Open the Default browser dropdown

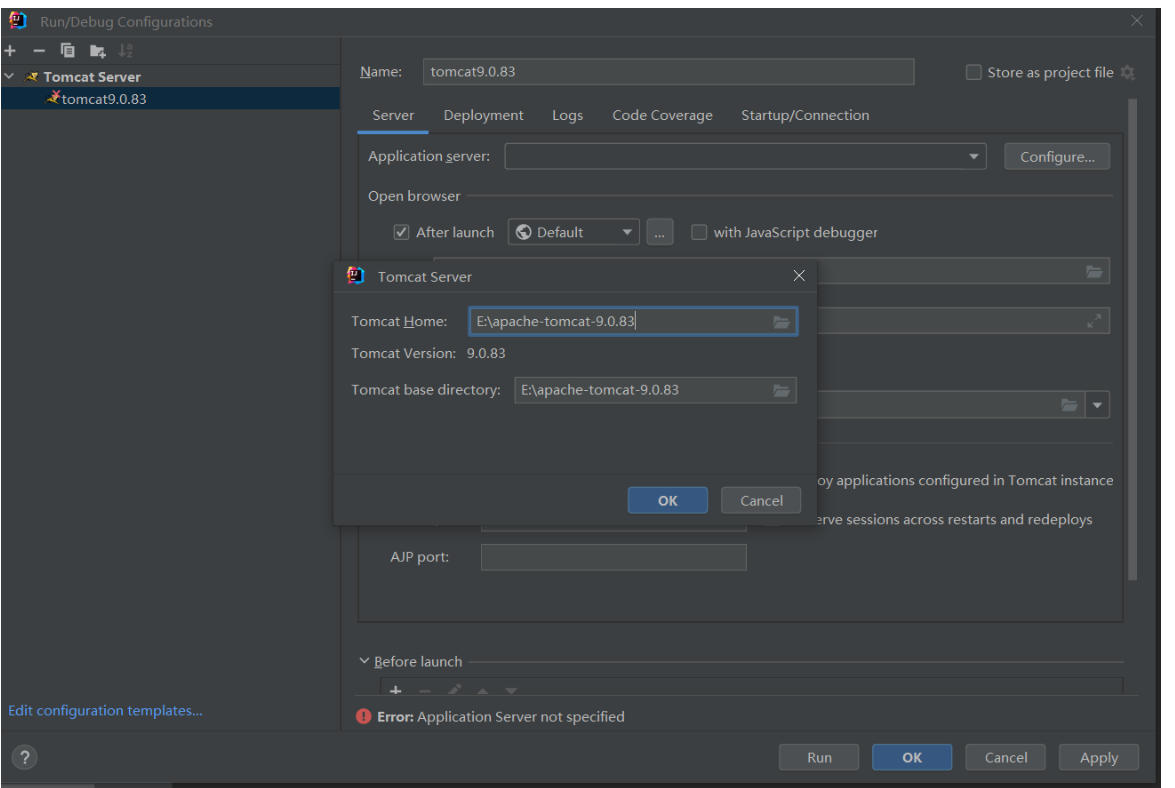point(626,232)
